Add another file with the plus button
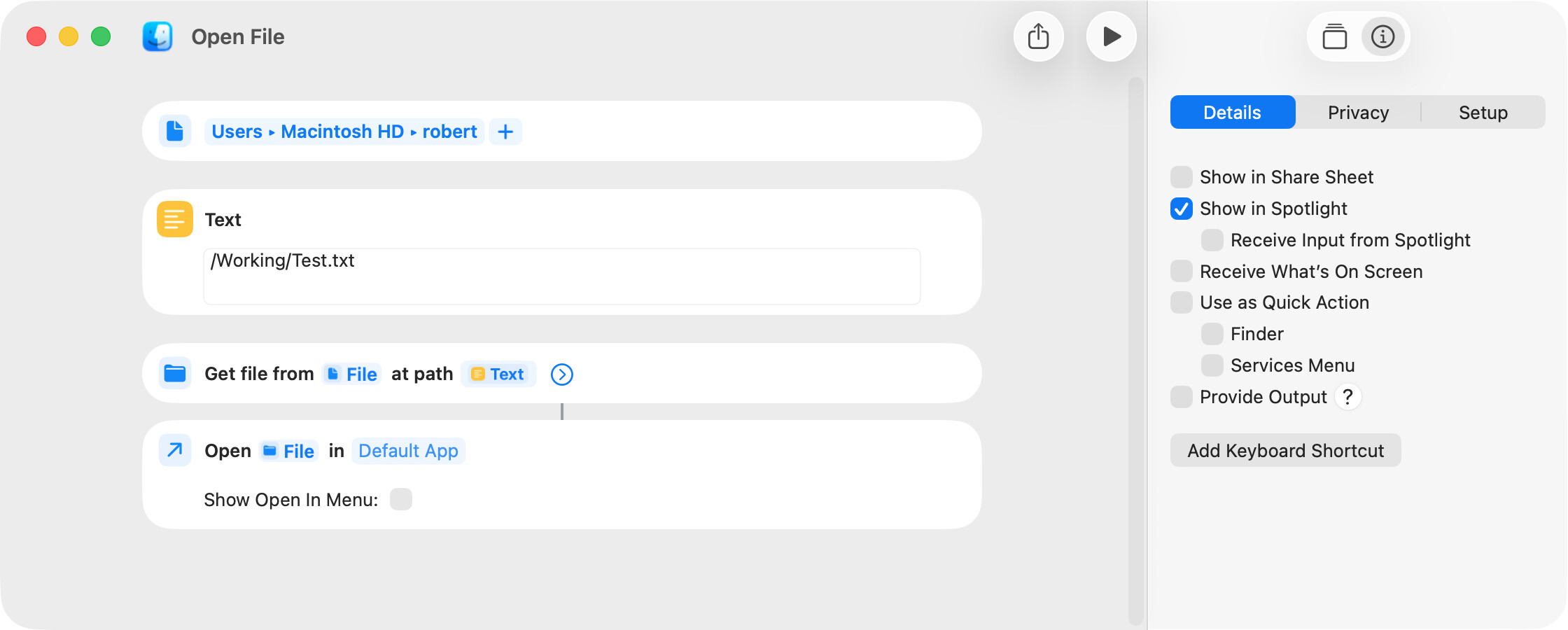 pos(505,132)
